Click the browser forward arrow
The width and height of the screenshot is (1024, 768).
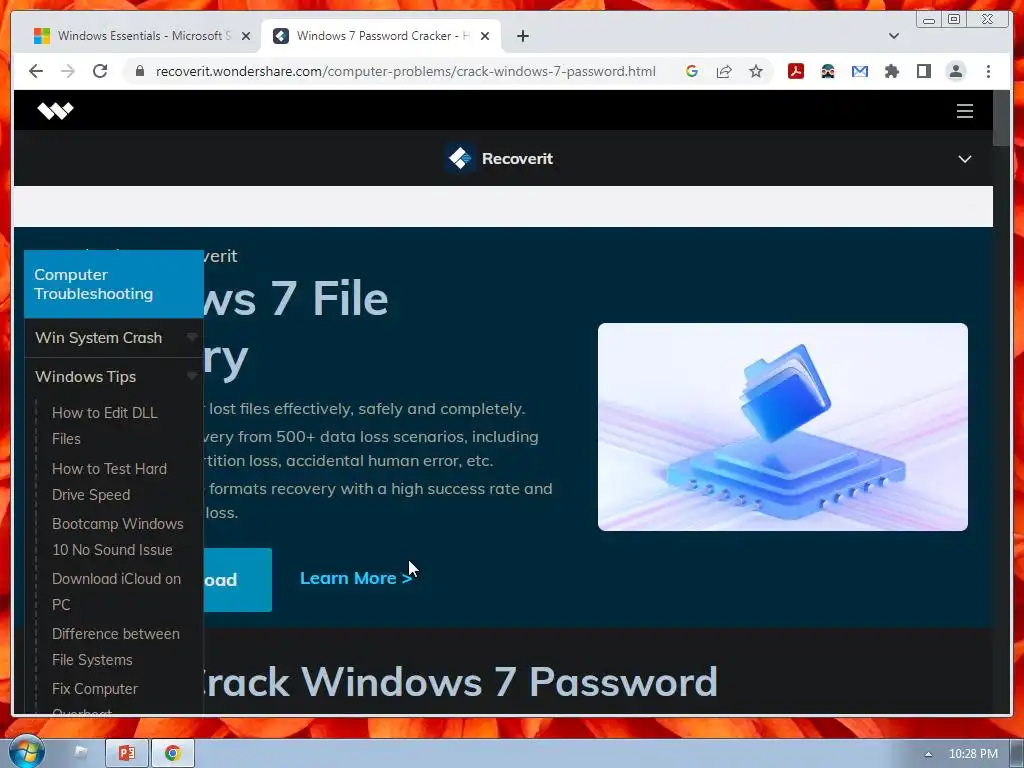(68, 71)
